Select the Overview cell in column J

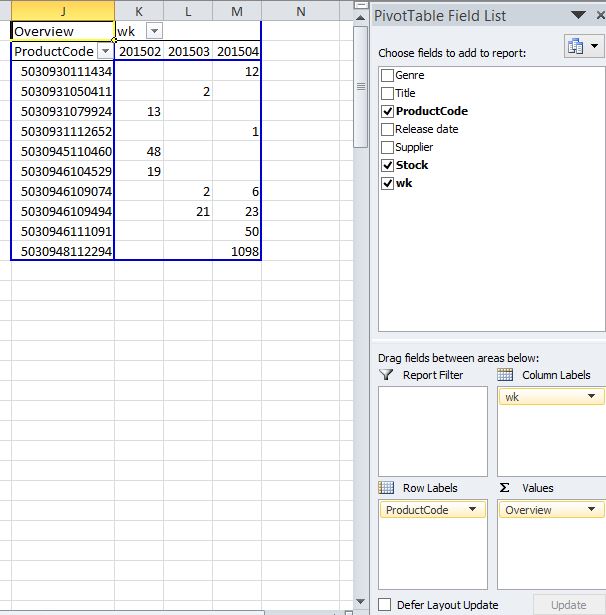63,31
